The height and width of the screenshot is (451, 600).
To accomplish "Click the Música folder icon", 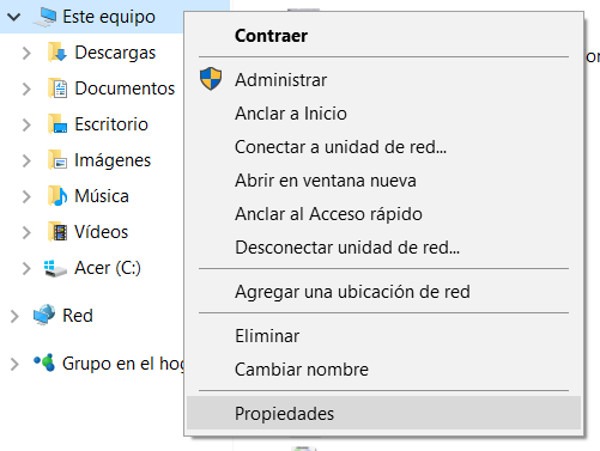I will pos(58,196).
